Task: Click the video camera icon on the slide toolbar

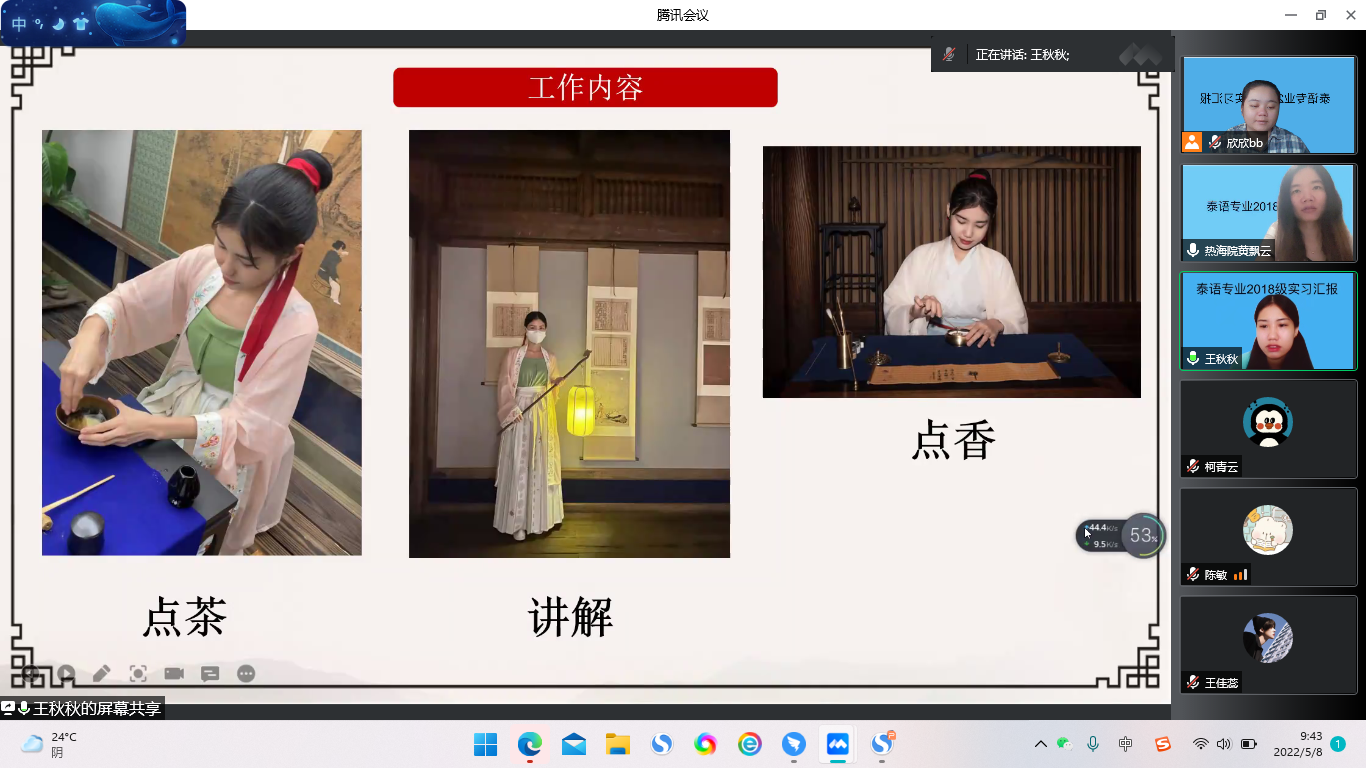Action: [174, 674]
